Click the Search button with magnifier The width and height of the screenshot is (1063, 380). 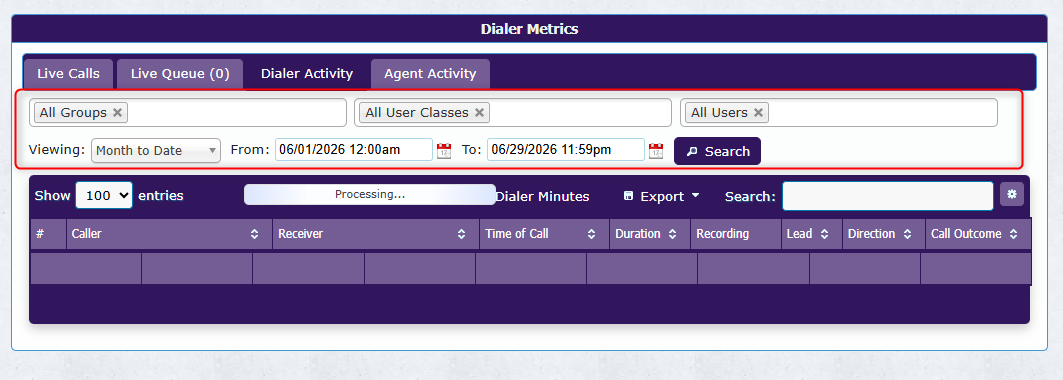point(717,151)
